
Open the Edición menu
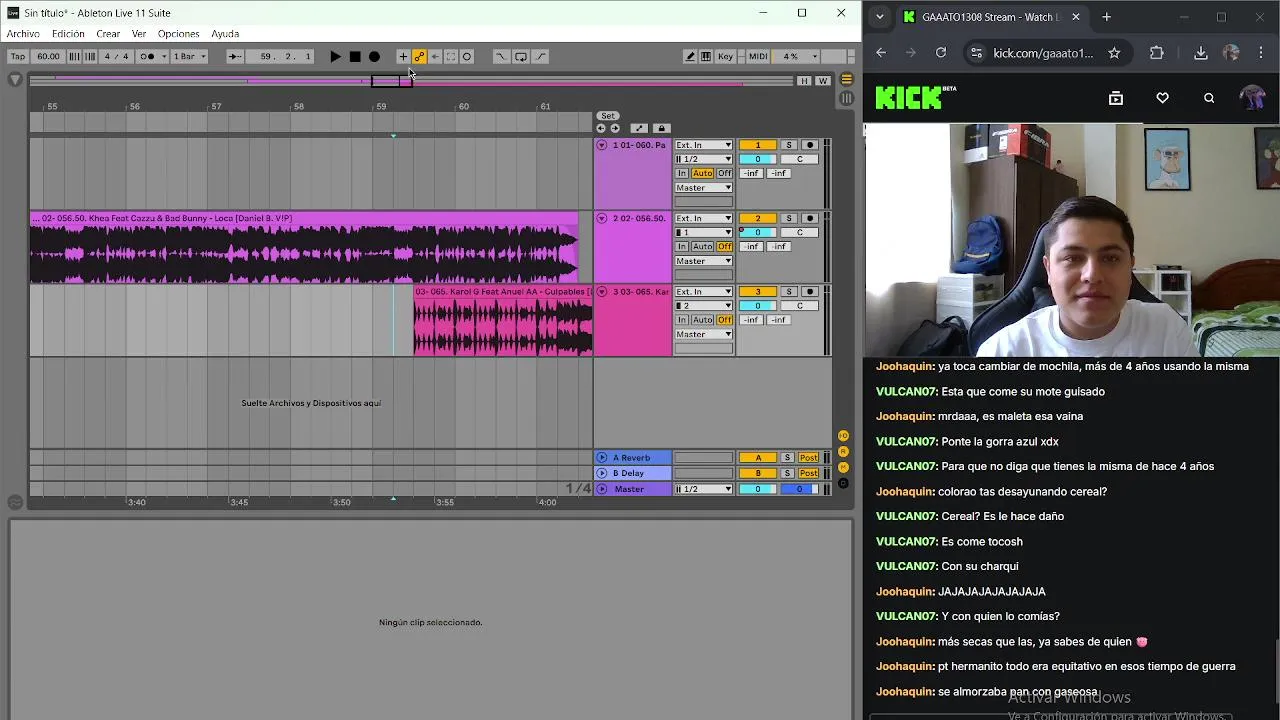pyautogui.click(x=68, y=34)
